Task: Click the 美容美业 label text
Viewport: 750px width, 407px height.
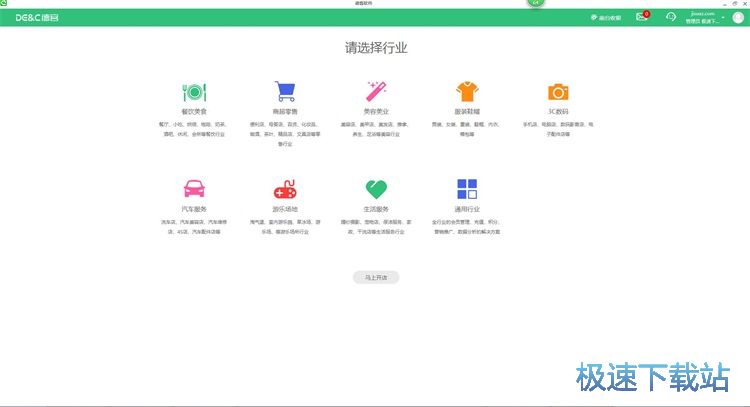Action: 376,111
